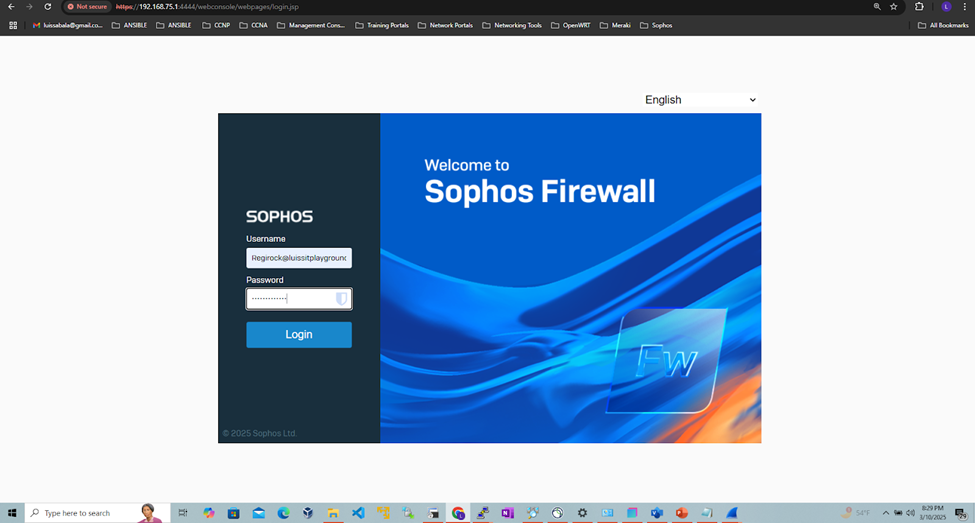
Task: Bookmark this page with the star icon
Action: tap(894, 7)
